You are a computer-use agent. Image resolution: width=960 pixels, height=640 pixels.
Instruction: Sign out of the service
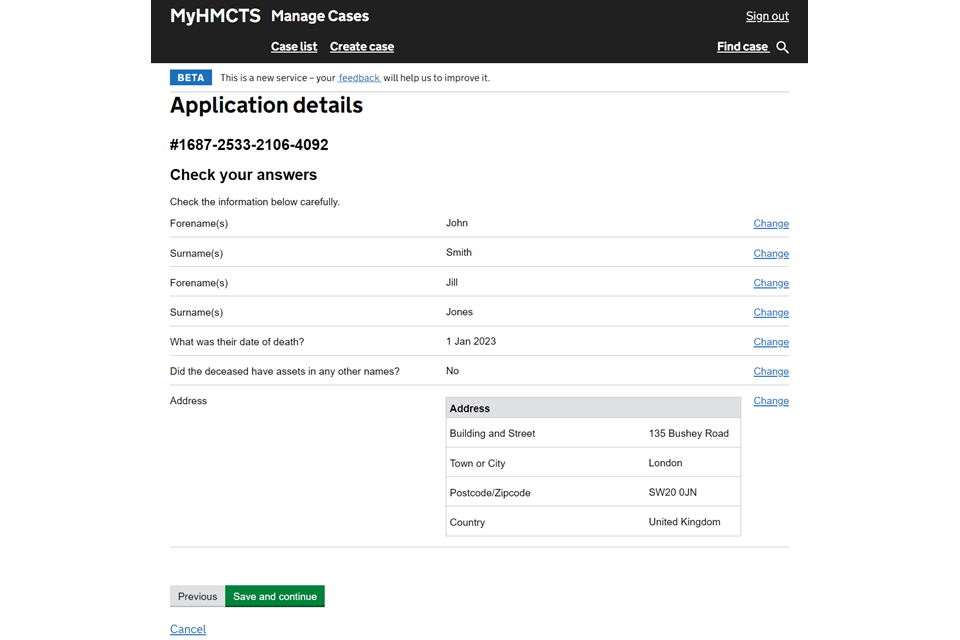coord(767,16)
